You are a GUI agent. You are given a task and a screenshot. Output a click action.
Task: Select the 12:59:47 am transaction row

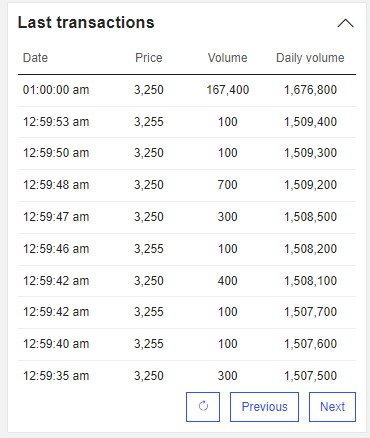pyautogui.click(x=187, y=217)
